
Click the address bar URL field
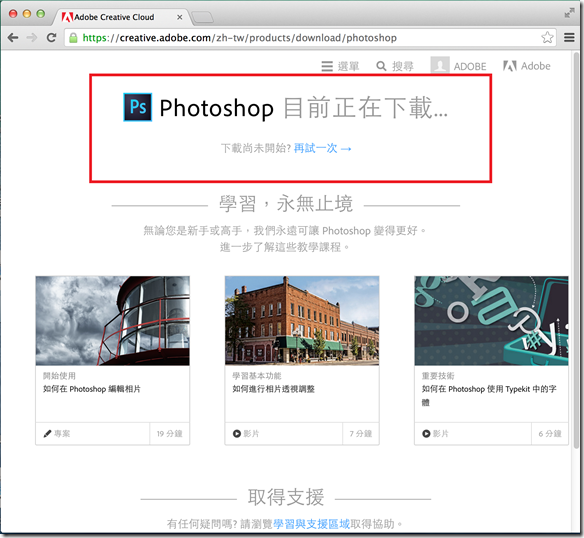[310, 38]
